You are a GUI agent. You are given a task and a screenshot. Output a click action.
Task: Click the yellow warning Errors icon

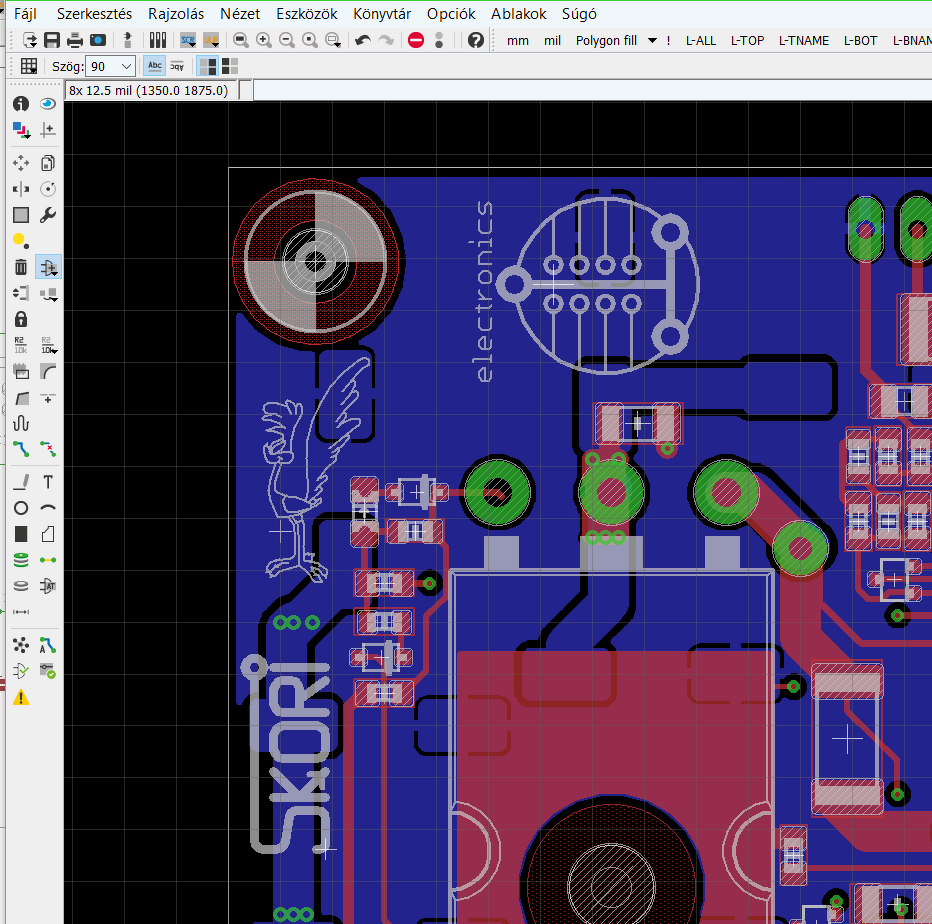pos(21,698)
